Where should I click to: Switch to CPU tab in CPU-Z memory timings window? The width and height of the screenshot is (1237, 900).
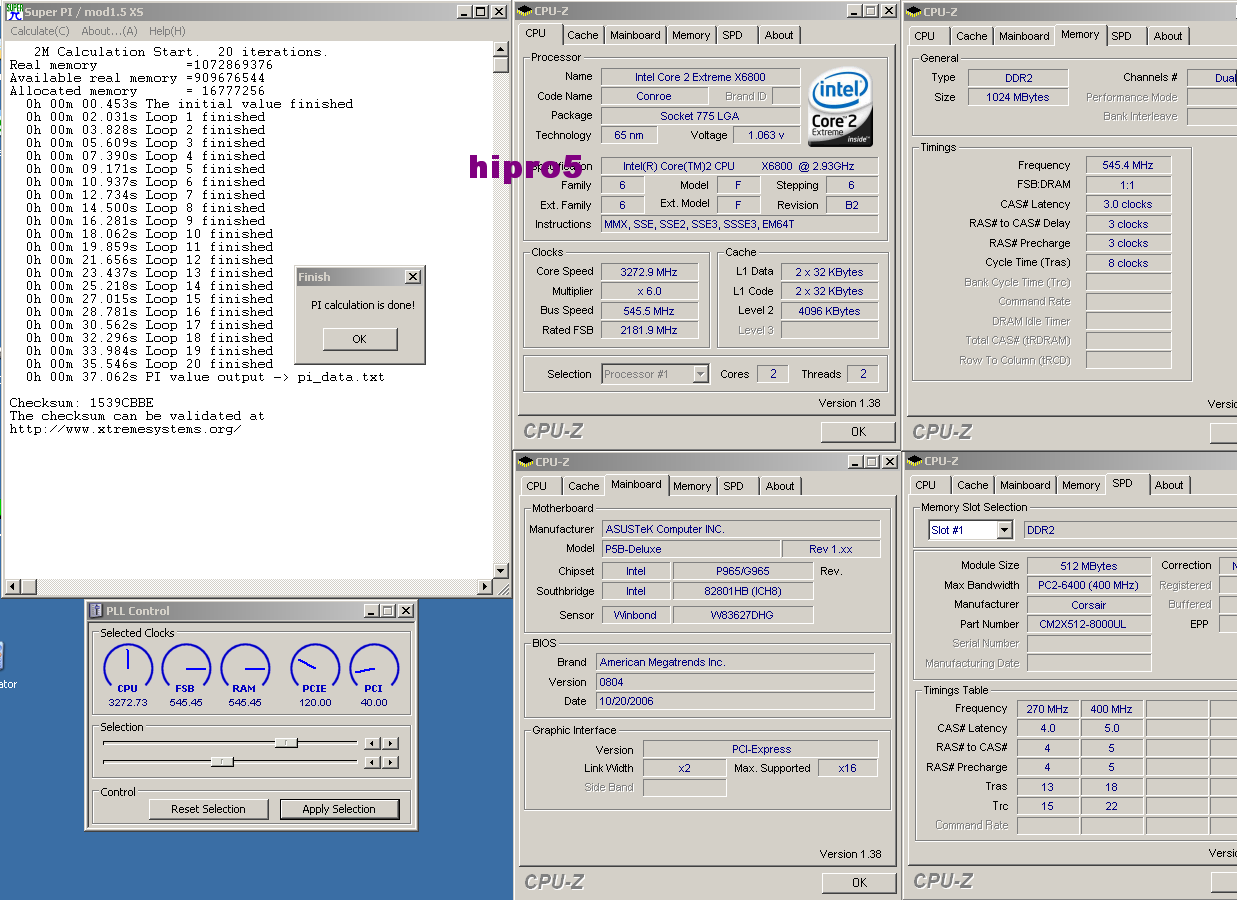pyautogui.click(x=925, y=36)
